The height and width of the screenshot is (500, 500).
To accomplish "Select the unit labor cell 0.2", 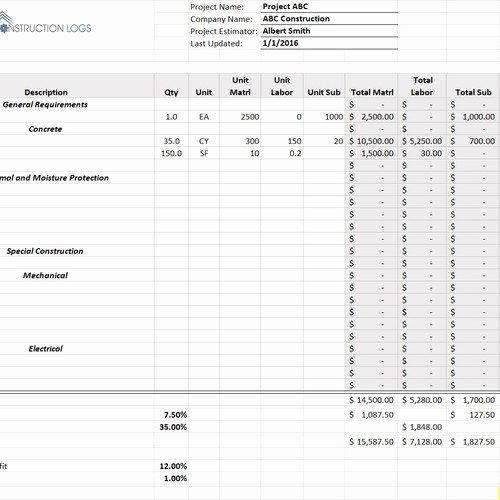I will (x=282, y=153).
